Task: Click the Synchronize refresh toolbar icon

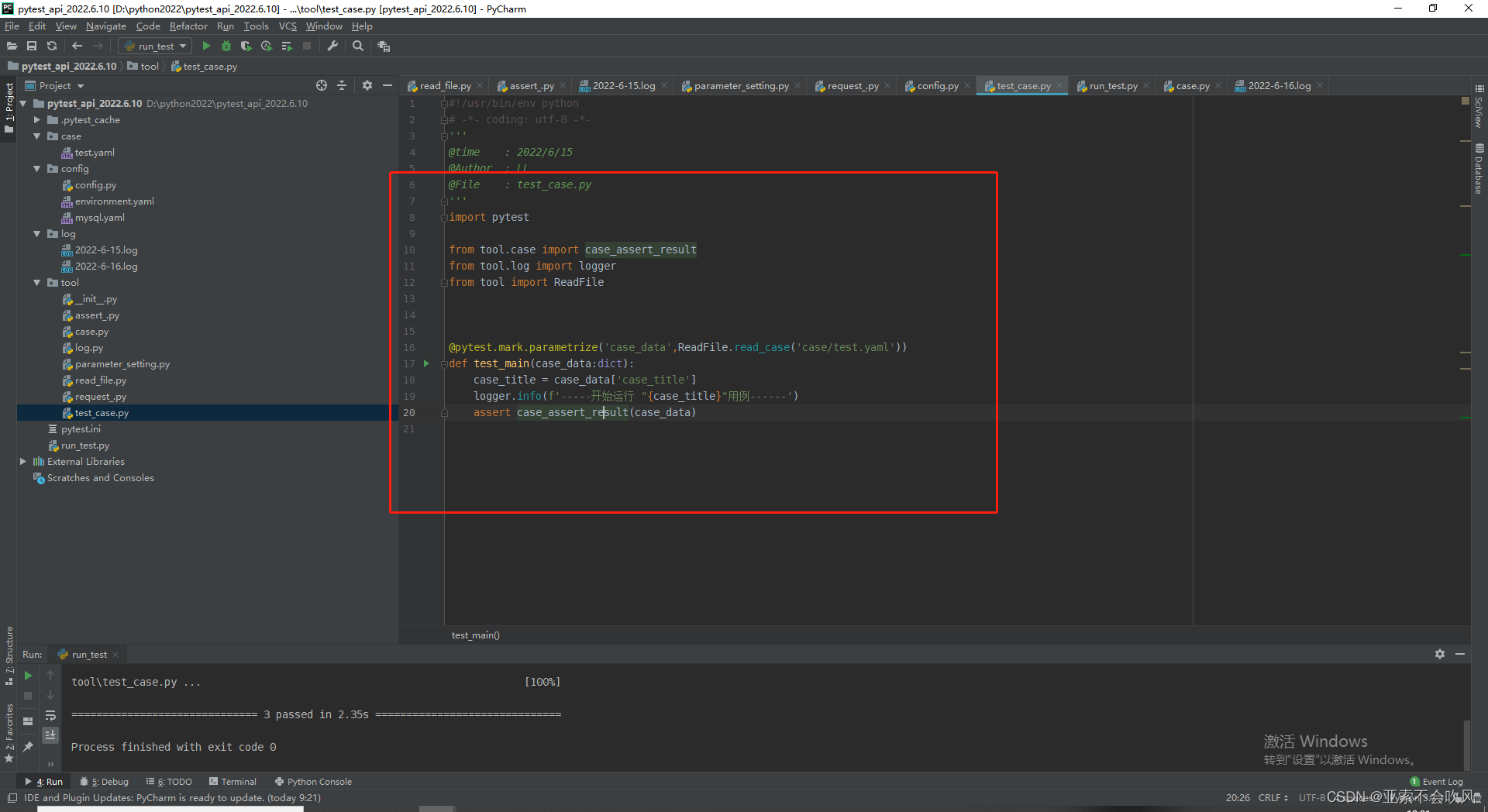Action: (x=52, y=46)
